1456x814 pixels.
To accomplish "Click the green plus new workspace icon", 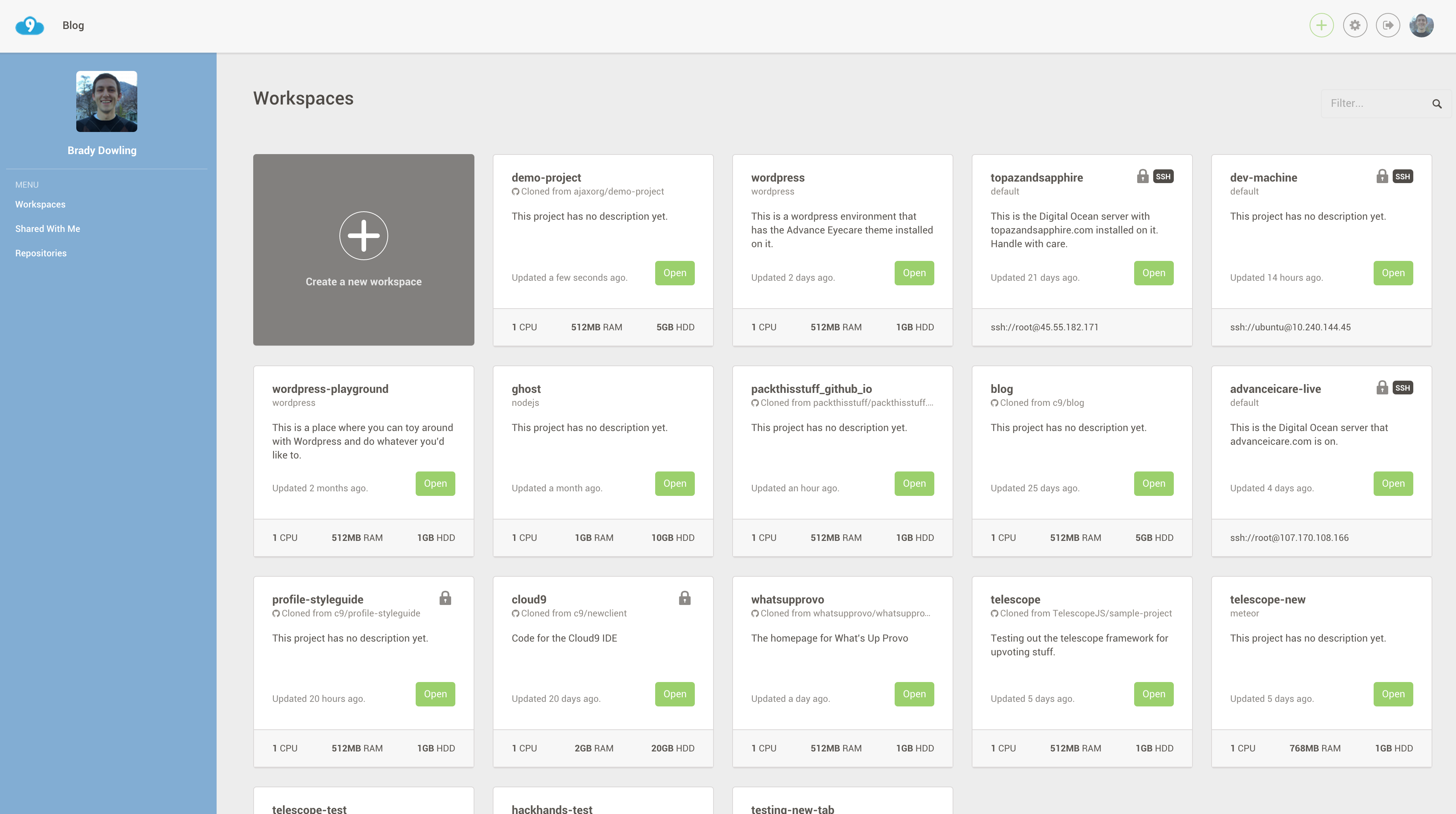I will pyautogui.click(x=1321, y=26).
